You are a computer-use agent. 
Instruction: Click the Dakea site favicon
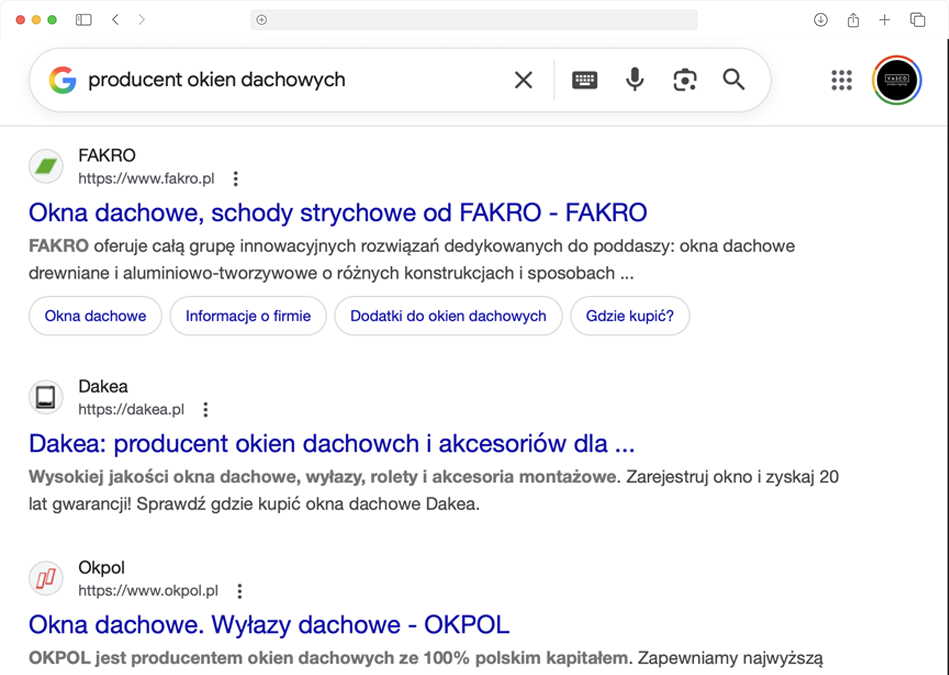pyautogui.click(x=46, y=397)
